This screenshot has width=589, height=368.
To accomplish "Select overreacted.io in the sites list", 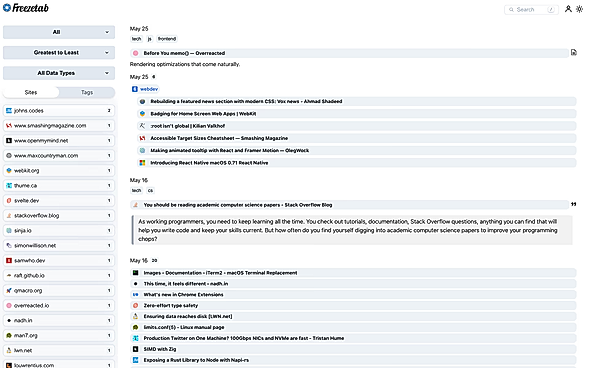I will (59, 306).
